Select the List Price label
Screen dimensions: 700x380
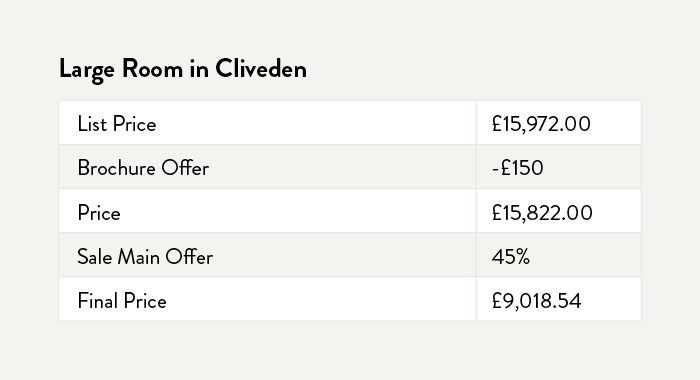coord(117,124)
